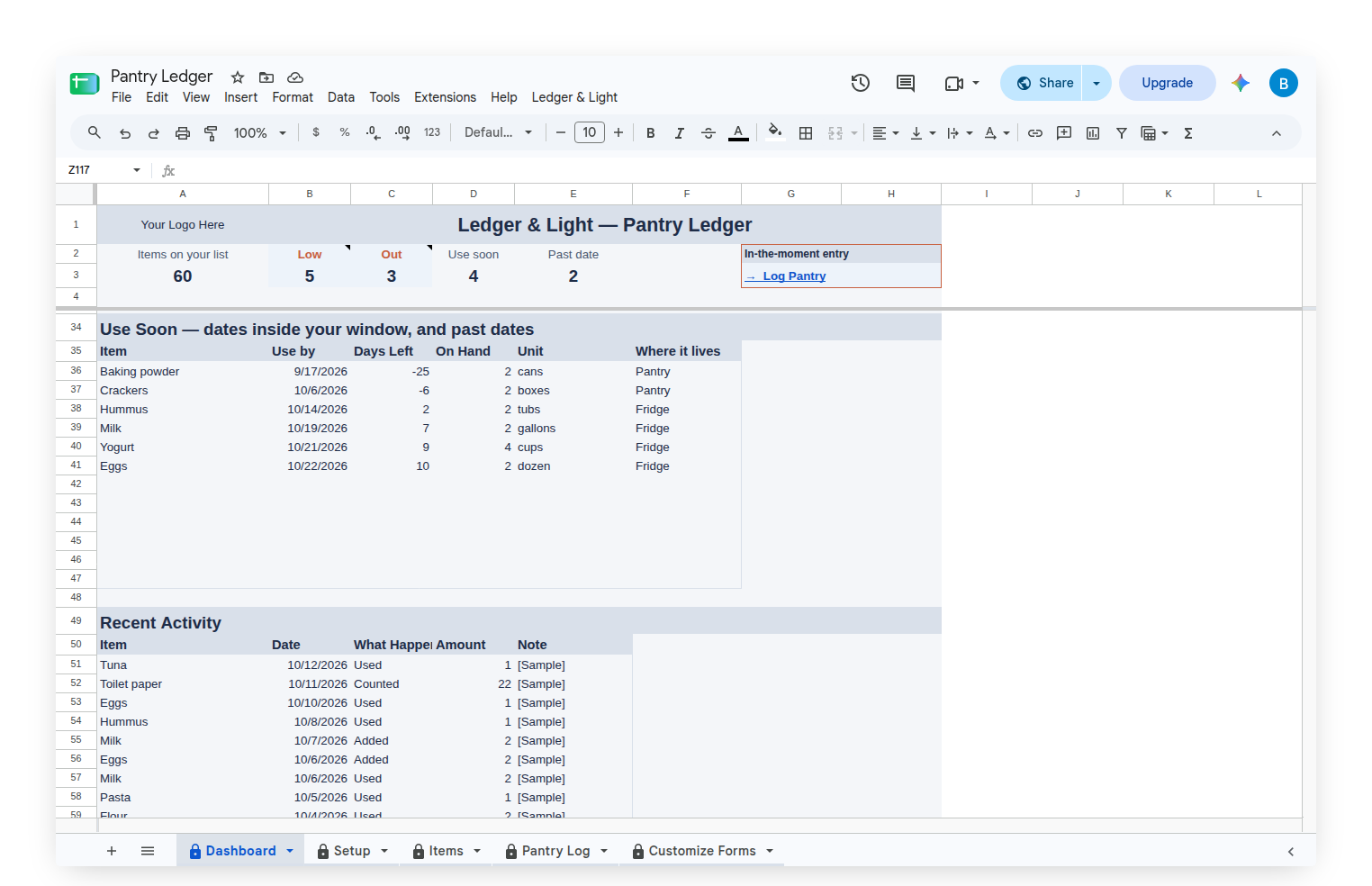
Task: Redo the last action
Action: tap(154, 132)
